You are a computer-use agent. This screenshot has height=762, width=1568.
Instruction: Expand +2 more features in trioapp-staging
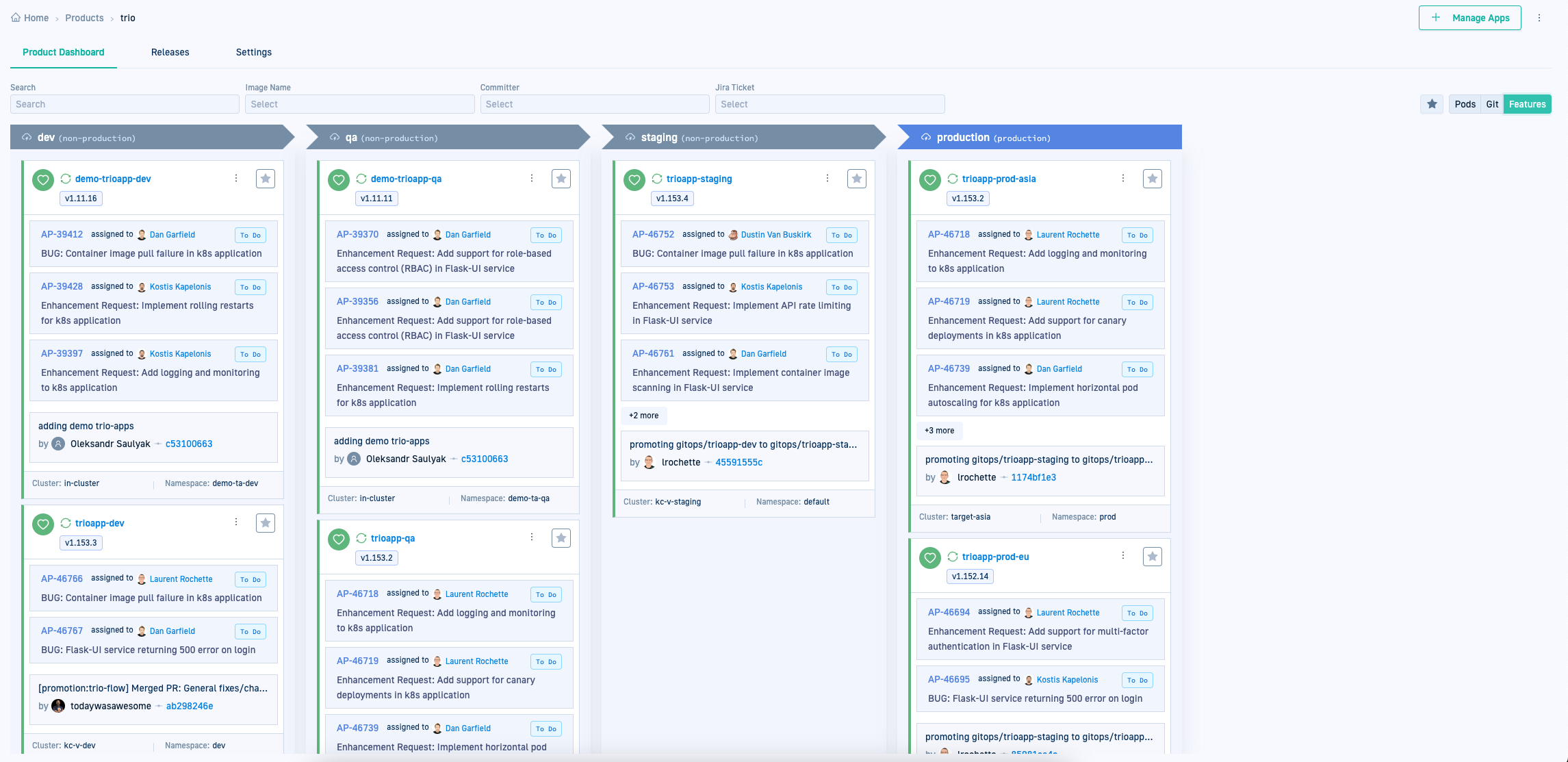[644, 416]
